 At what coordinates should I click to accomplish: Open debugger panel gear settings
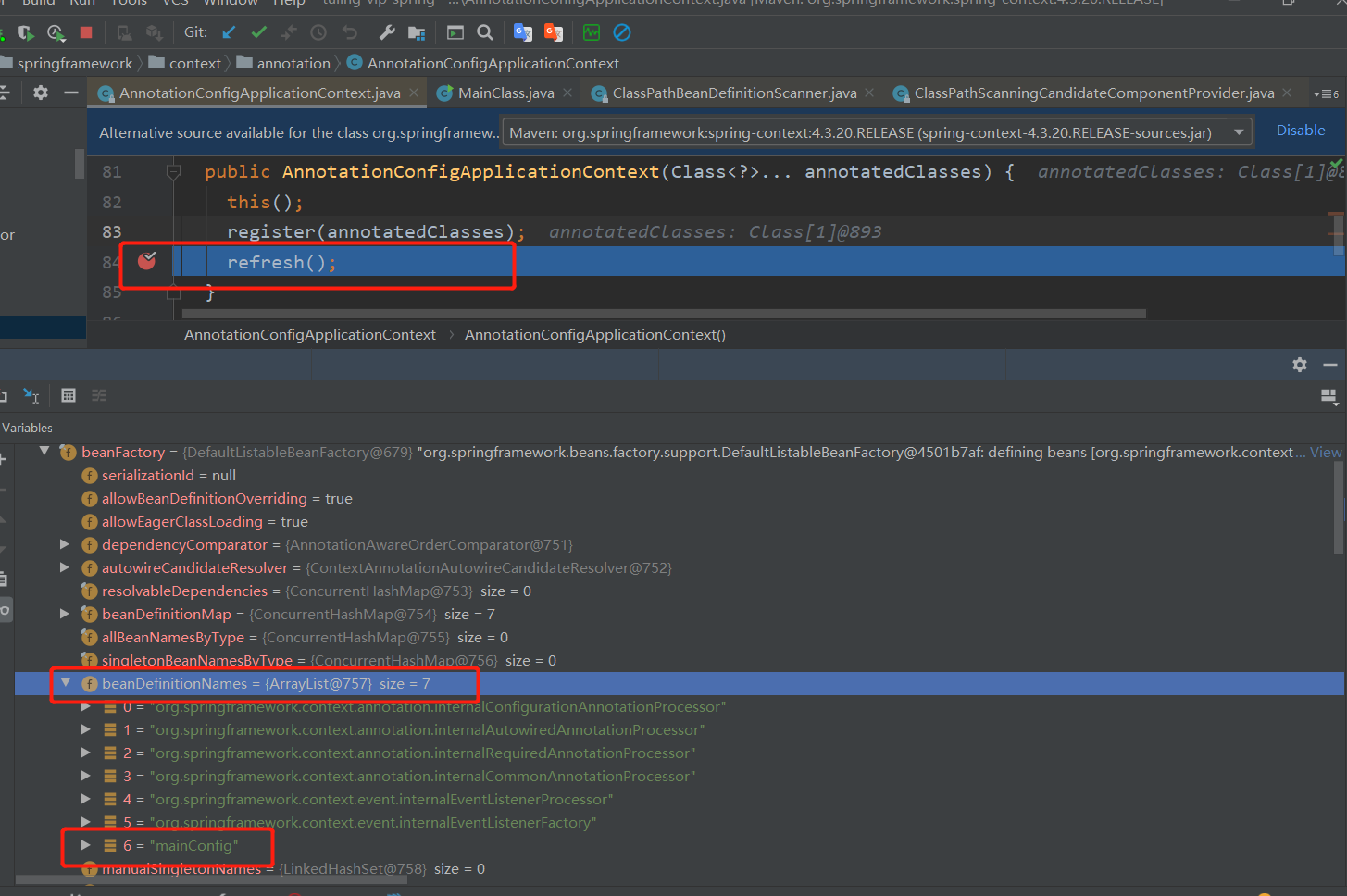(x=1300, y=365)
